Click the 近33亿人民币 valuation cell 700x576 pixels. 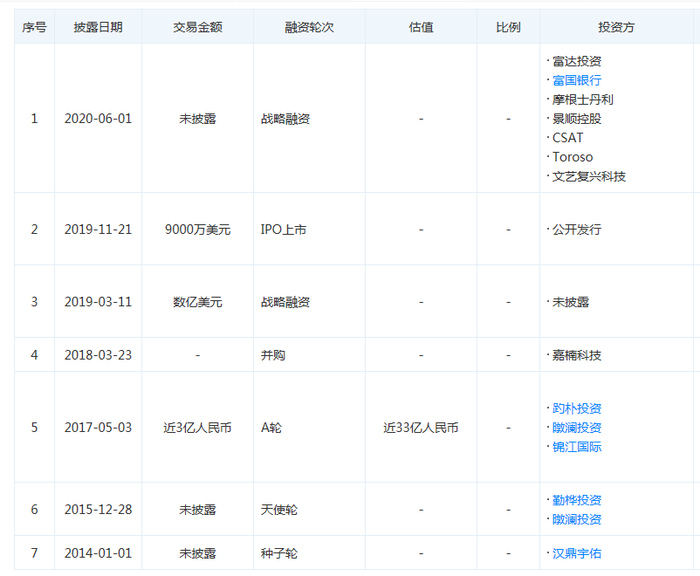(421, 428)
